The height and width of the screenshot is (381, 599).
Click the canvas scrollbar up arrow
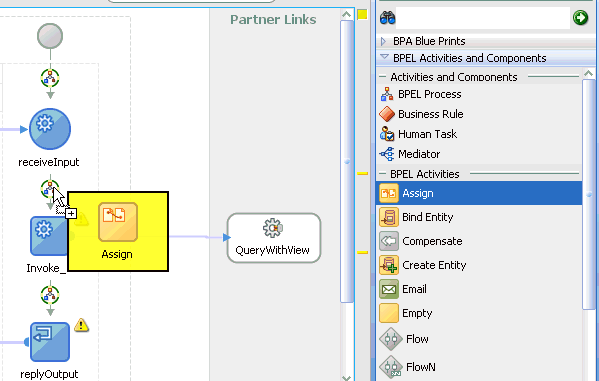346,15
